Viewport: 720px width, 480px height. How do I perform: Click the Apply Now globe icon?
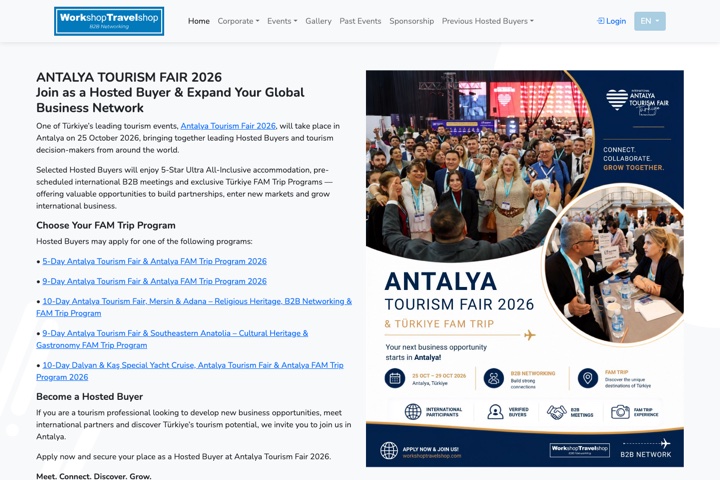[x=389, y=451]
